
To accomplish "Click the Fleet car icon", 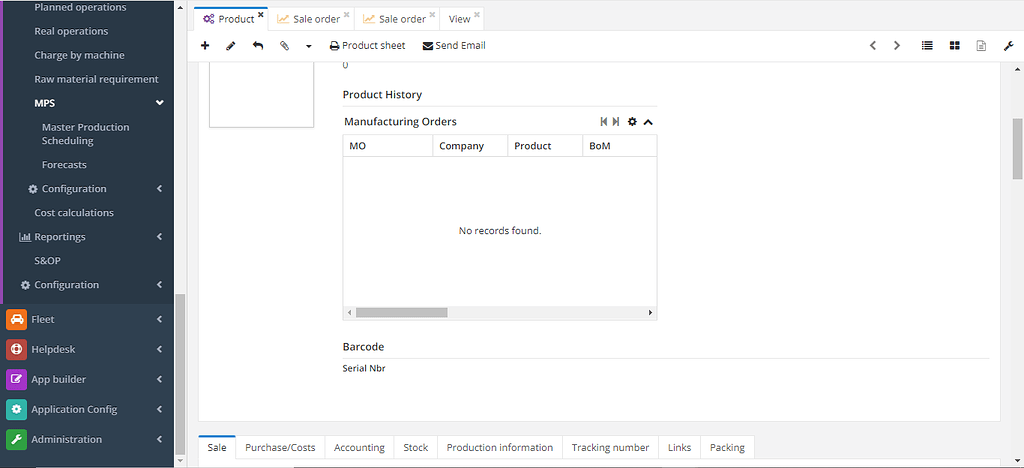I will coord(16,319).
